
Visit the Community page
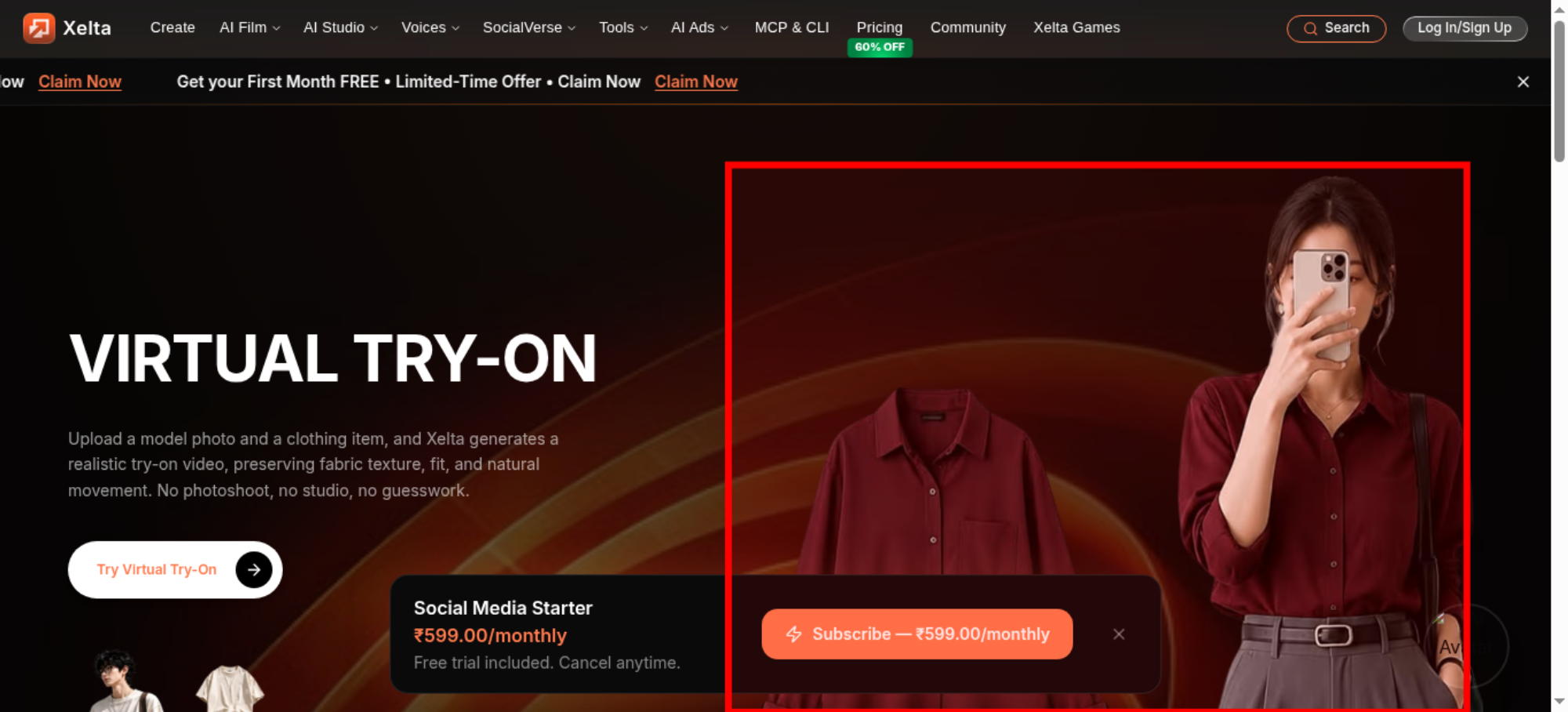[968, 27]
